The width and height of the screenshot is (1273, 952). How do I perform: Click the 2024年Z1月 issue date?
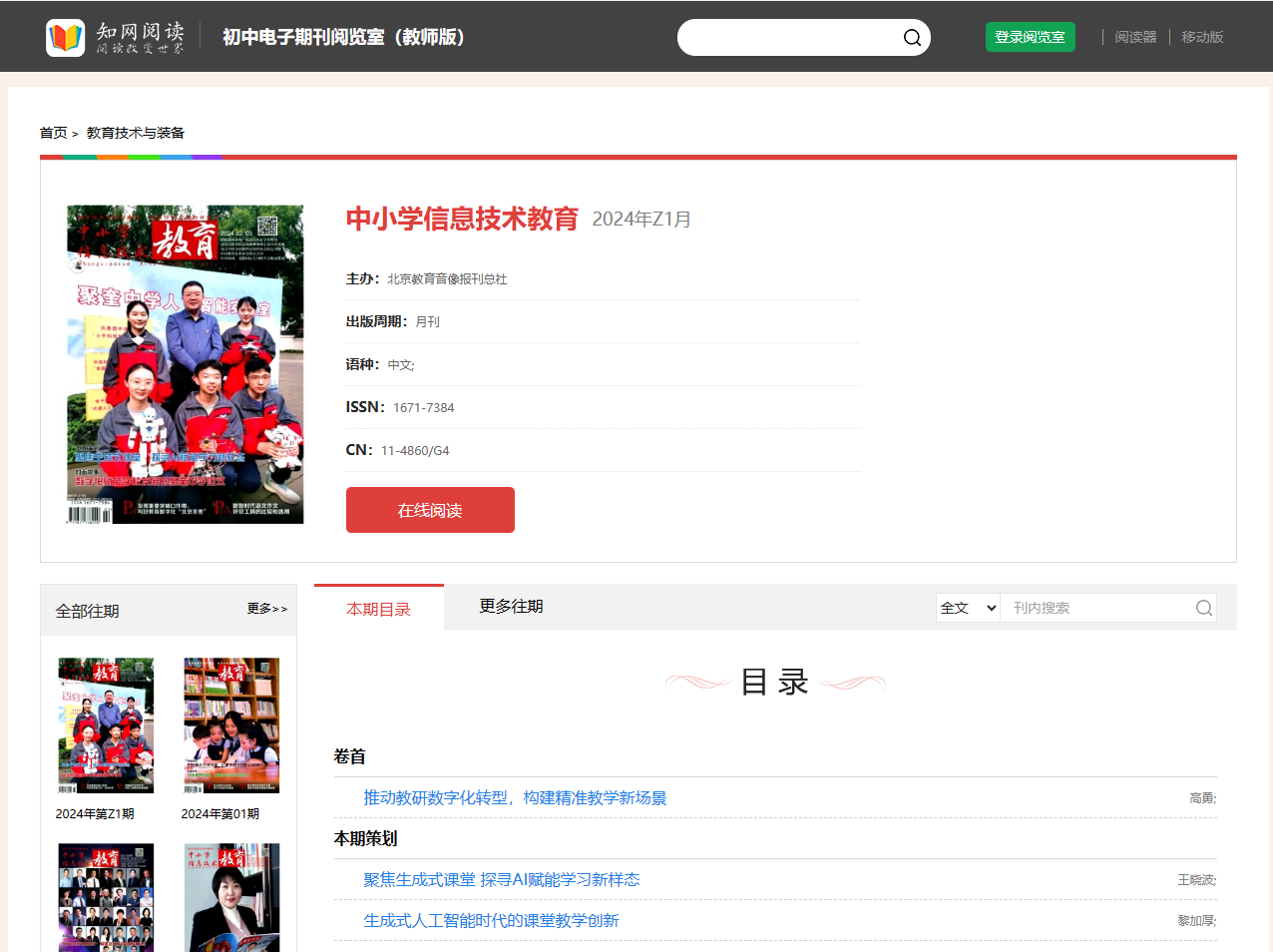click(641, 219)
